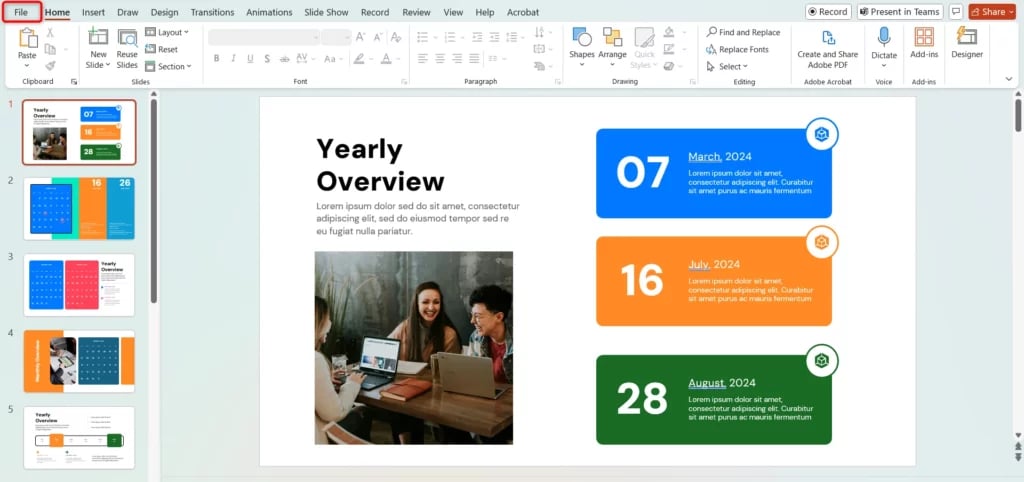Image resolution: width=1024 pixels, height=482 pixels.
Task: Collapse the ribbon with the chevron
Action: (x=1008, y=78)
